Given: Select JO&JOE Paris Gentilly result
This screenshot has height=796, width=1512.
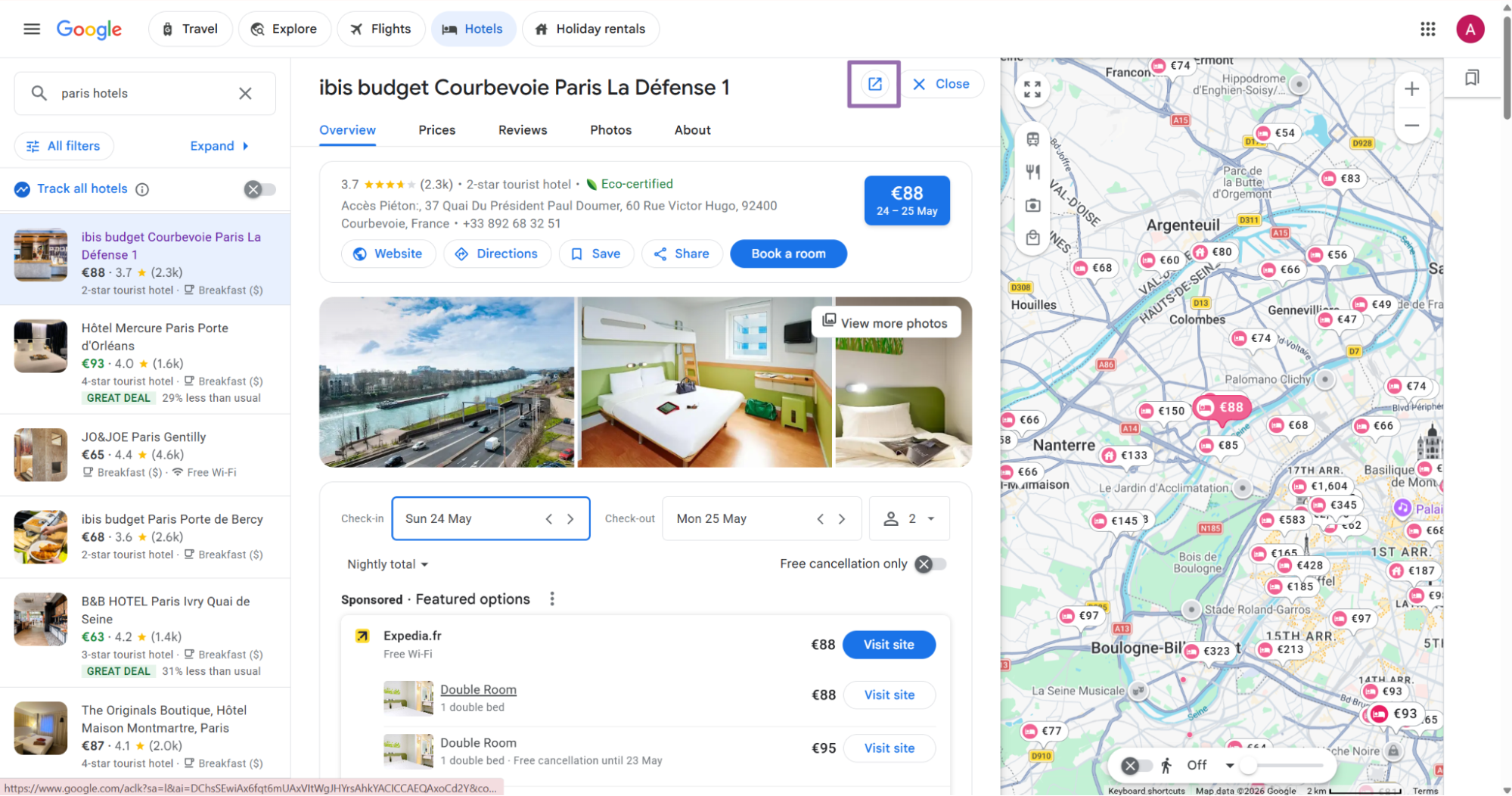Looking at the screenshot, I should click(145, 455).
